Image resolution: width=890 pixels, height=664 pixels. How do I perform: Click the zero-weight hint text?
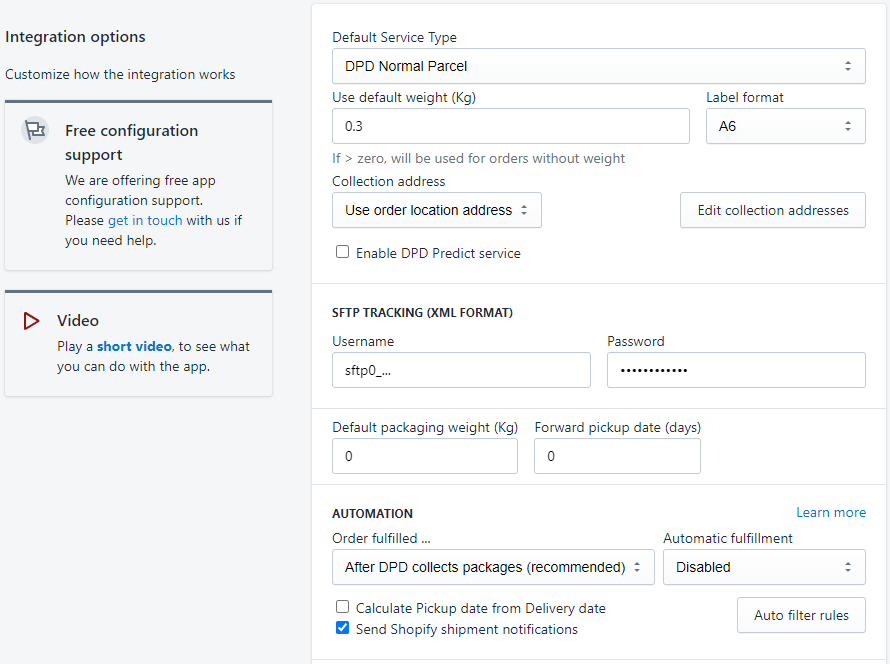478,158
